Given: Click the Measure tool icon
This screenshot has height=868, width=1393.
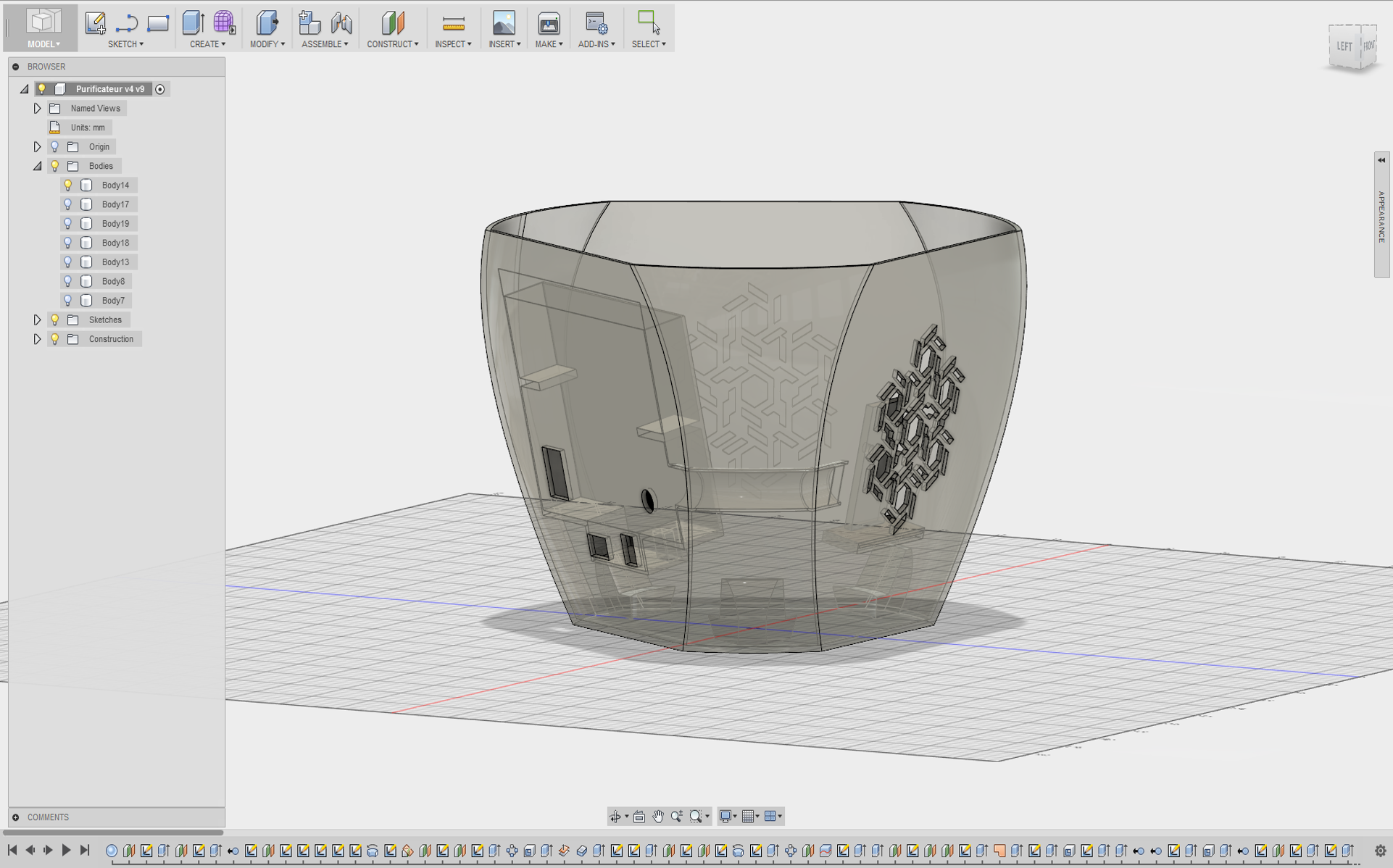Looking at the screenshot, I should 453,22.
